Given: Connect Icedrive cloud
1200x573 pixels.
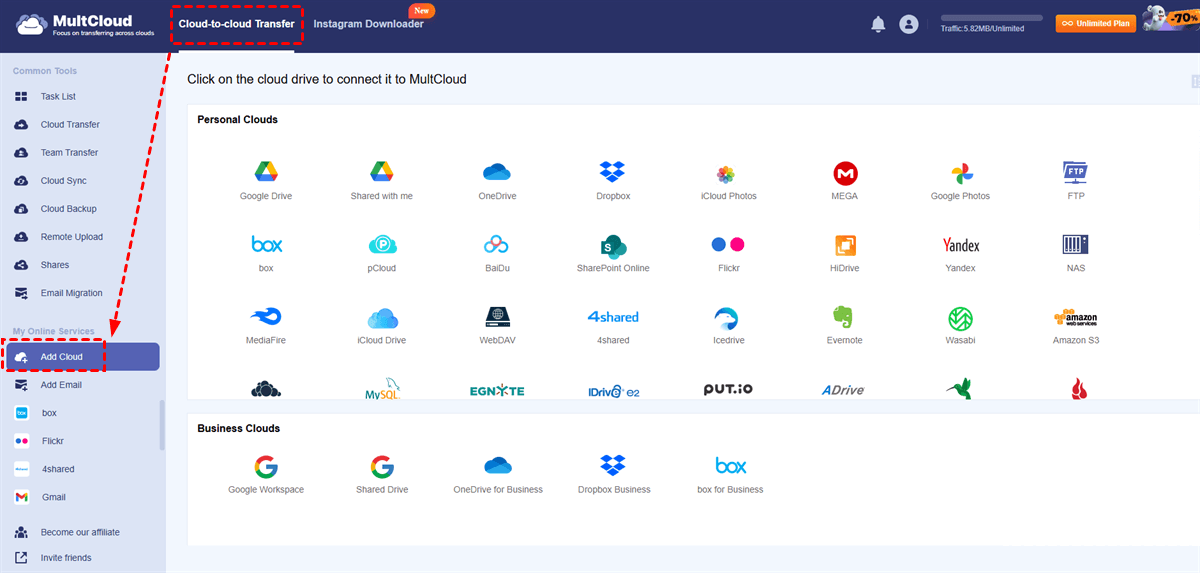Looking at the screenshot, I should coord(728,325).
